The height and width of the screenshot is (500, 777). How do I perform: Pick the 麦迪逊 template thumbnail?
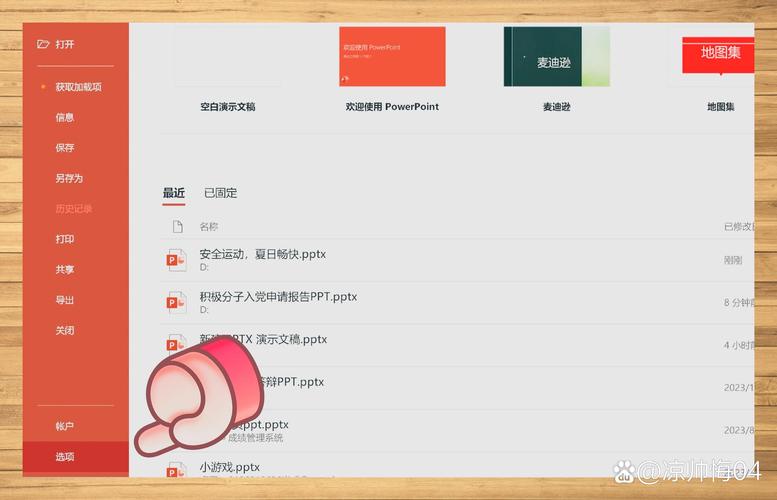556,56
